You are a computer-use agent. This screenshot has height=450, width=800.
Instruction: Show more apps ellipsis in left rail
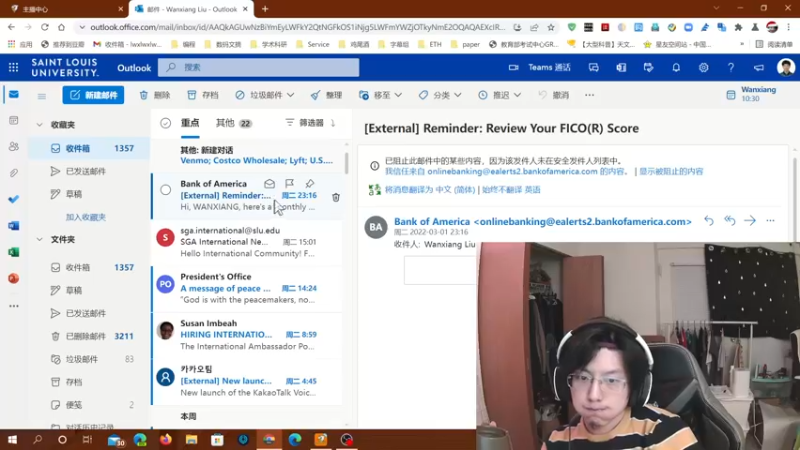(14, 306)
